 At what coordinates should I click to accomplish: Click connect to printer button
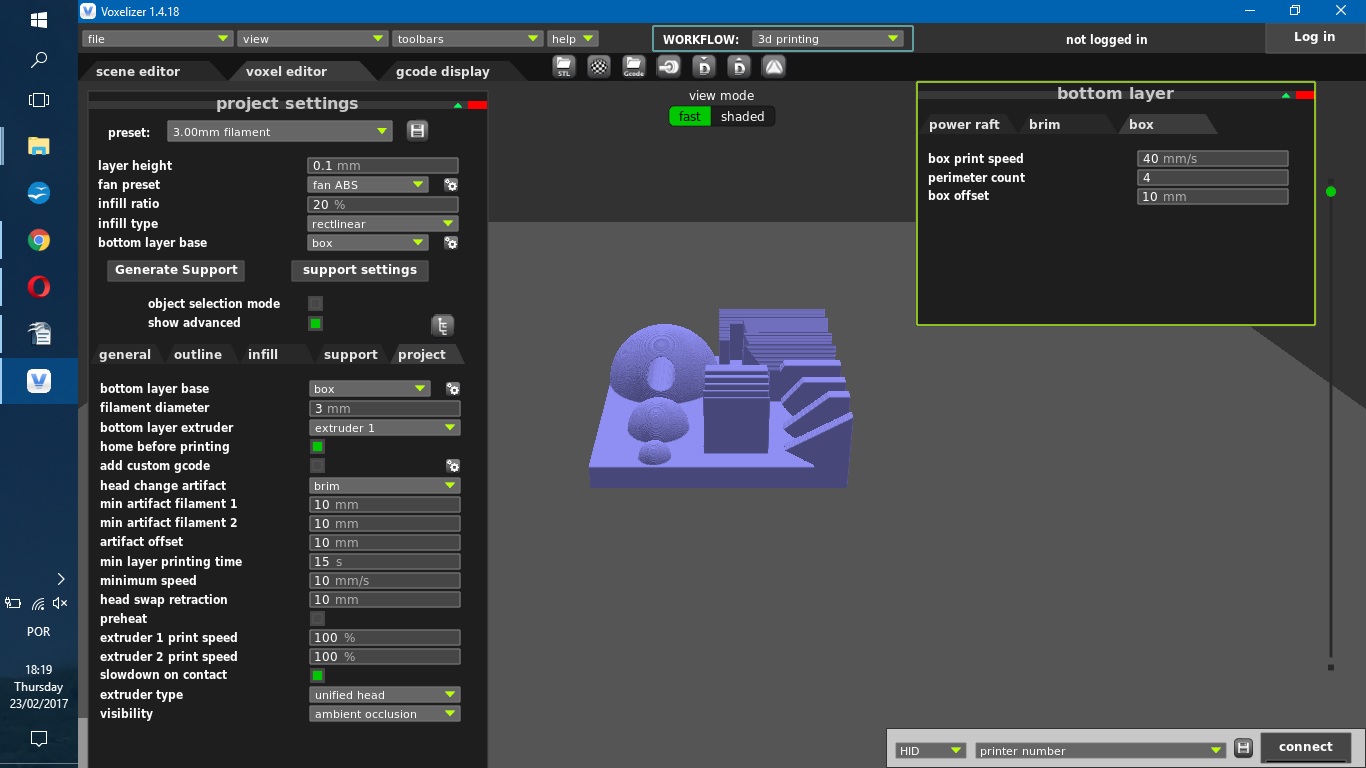1305,747
